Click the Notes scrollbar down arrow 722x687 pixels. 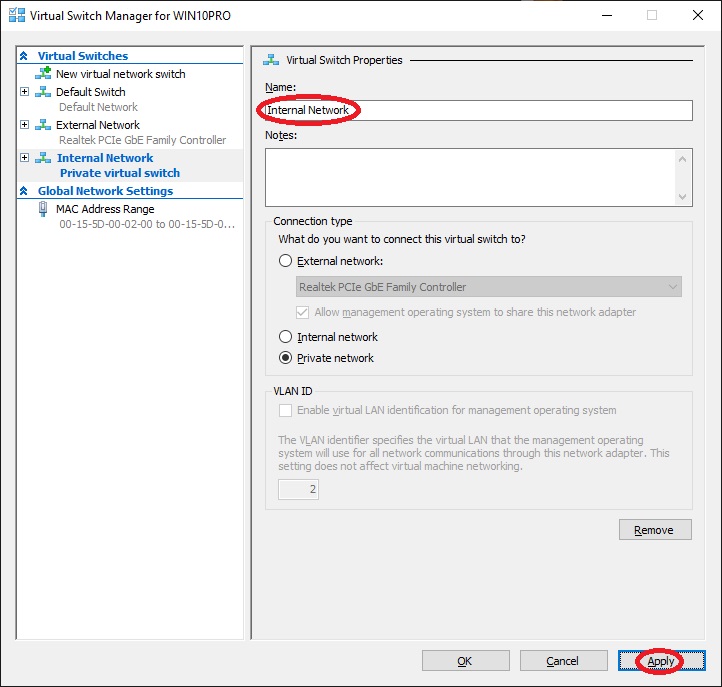click(x=682, y=197)
